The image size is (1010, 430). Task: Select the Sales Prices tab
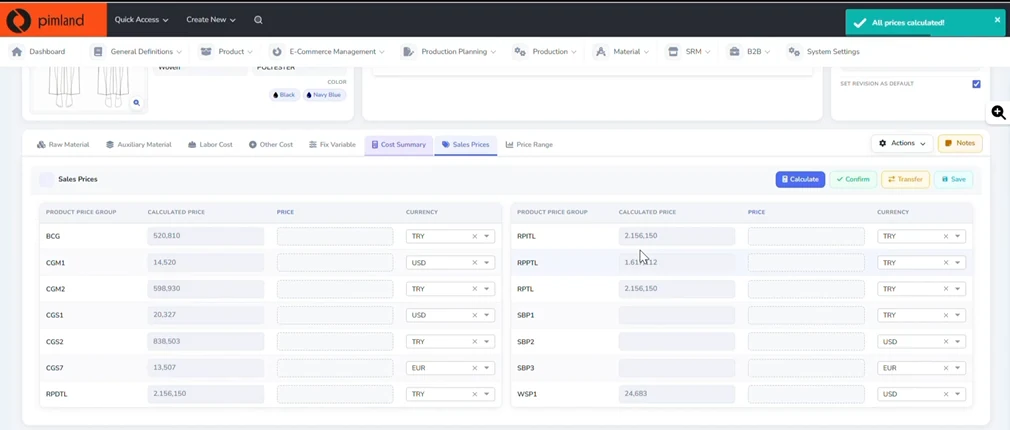click(466, 145)
